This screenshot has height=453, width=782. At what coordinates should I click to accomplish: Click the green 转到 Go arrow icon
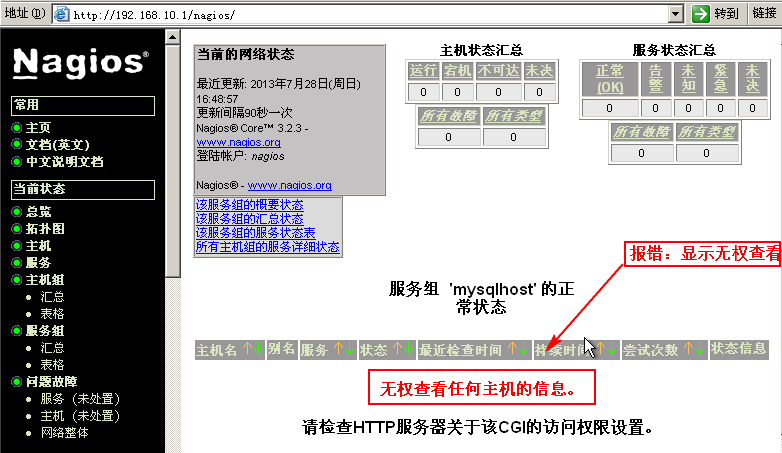coord(700,13)
